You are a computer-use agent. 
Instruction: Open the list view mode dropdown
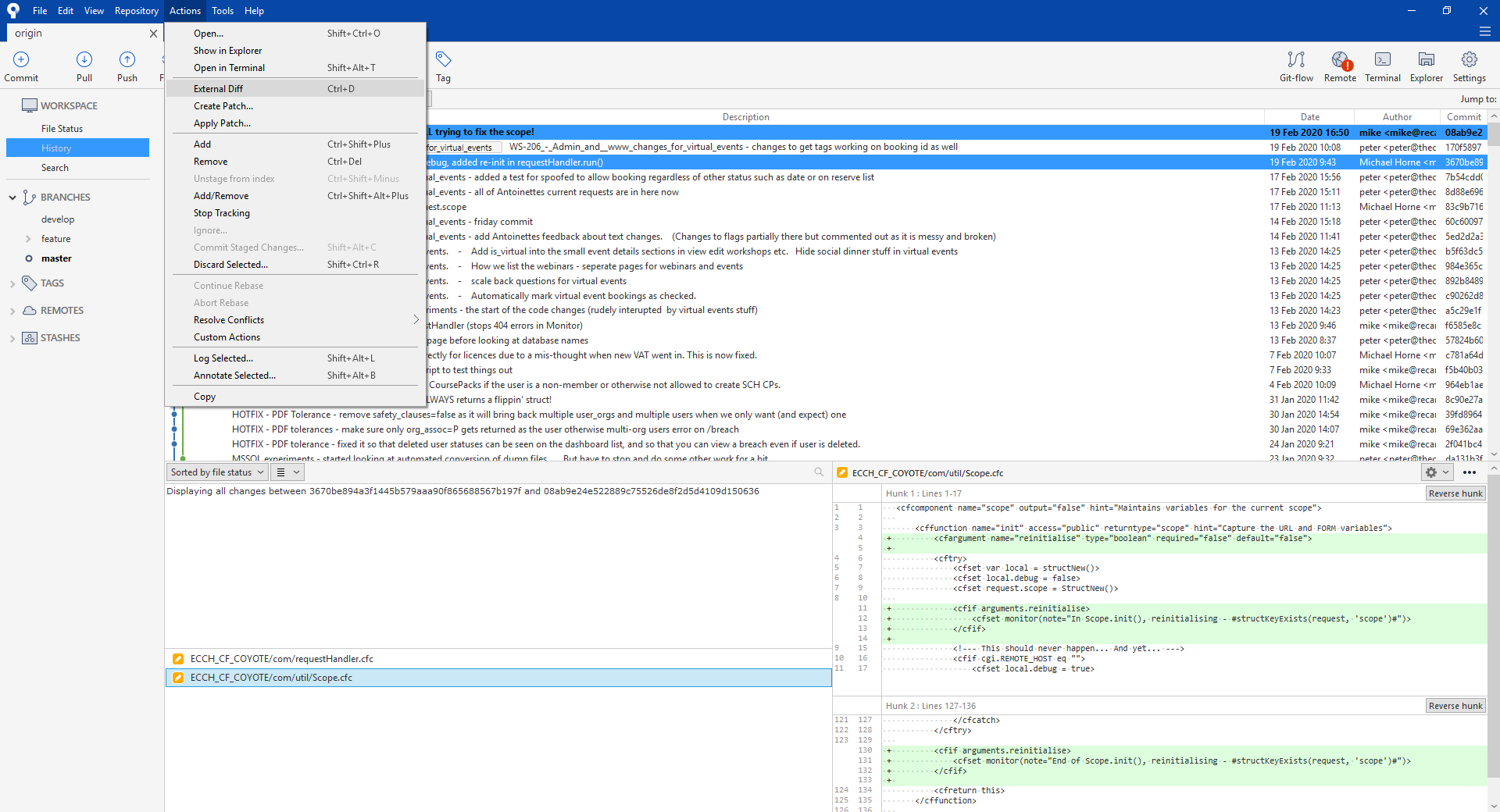[x=287, y=472]
